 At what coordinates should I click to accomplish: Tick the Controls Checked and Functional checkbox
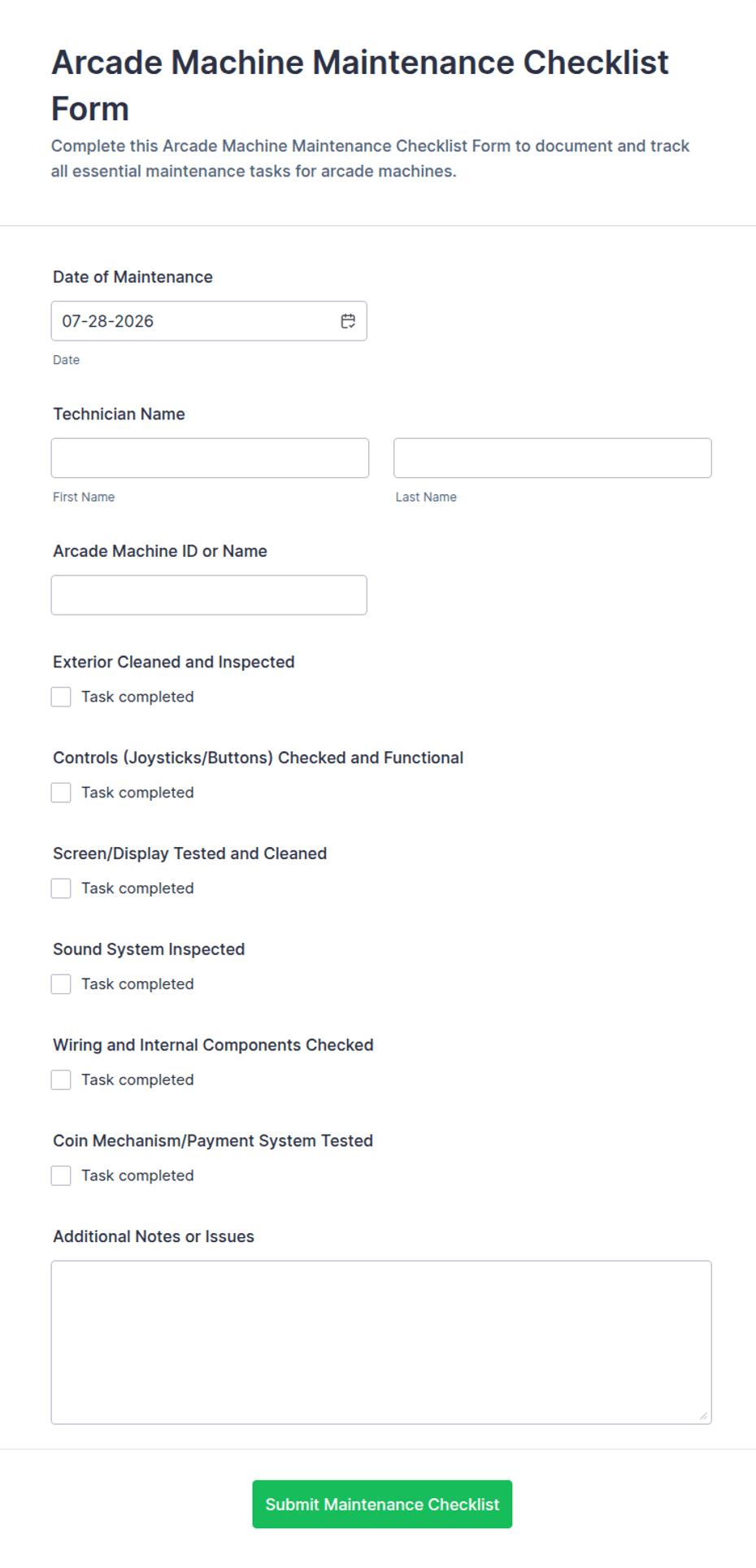tap(61, 793)
